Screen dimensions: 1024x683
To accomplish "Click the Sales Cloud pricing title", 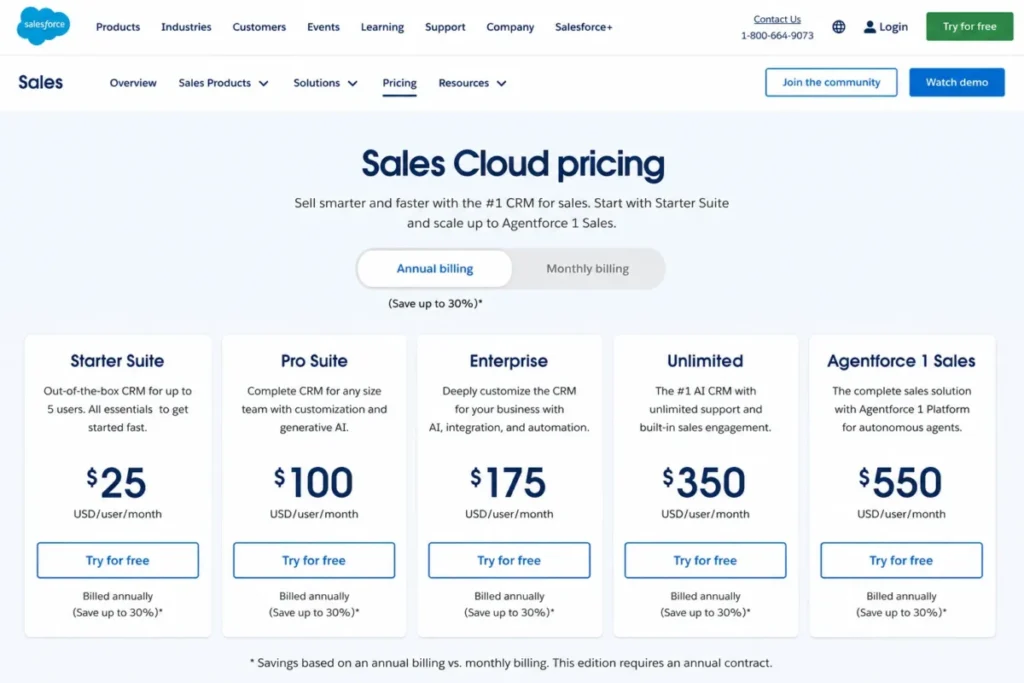I will (x=513, y=164).
